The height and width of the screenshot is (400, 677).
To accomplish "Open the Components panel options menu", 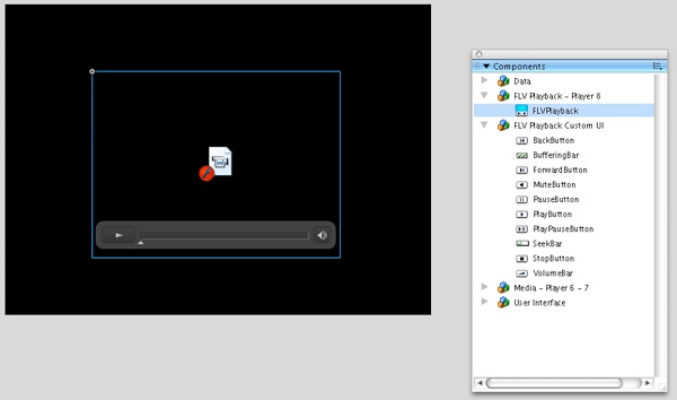I will [x=657, y=66].
